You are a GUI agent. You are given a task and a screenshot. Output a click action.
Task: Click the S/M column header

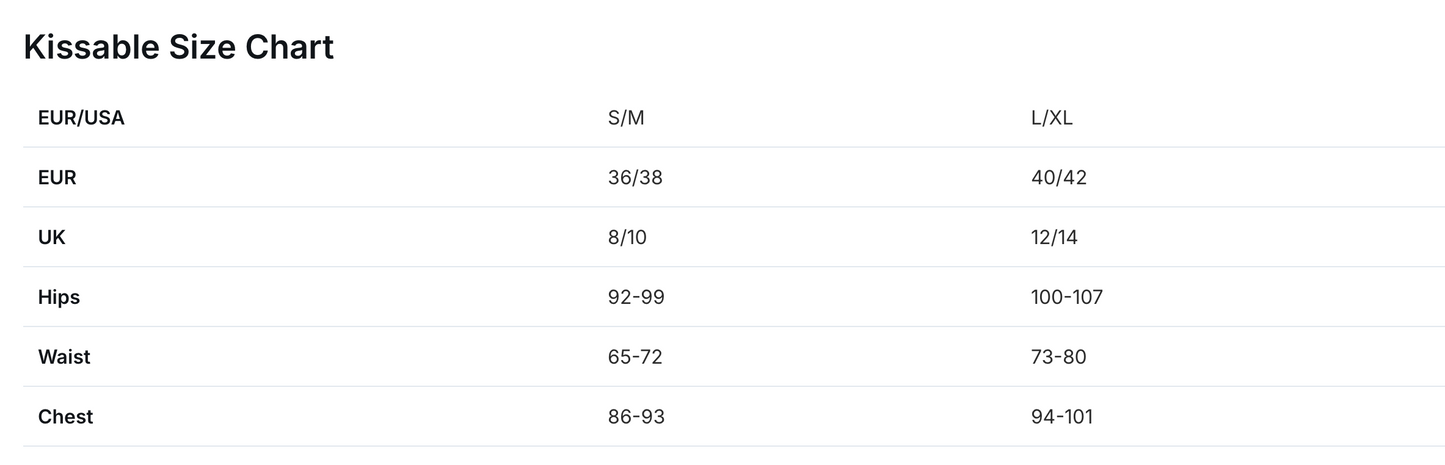point(626,118)
